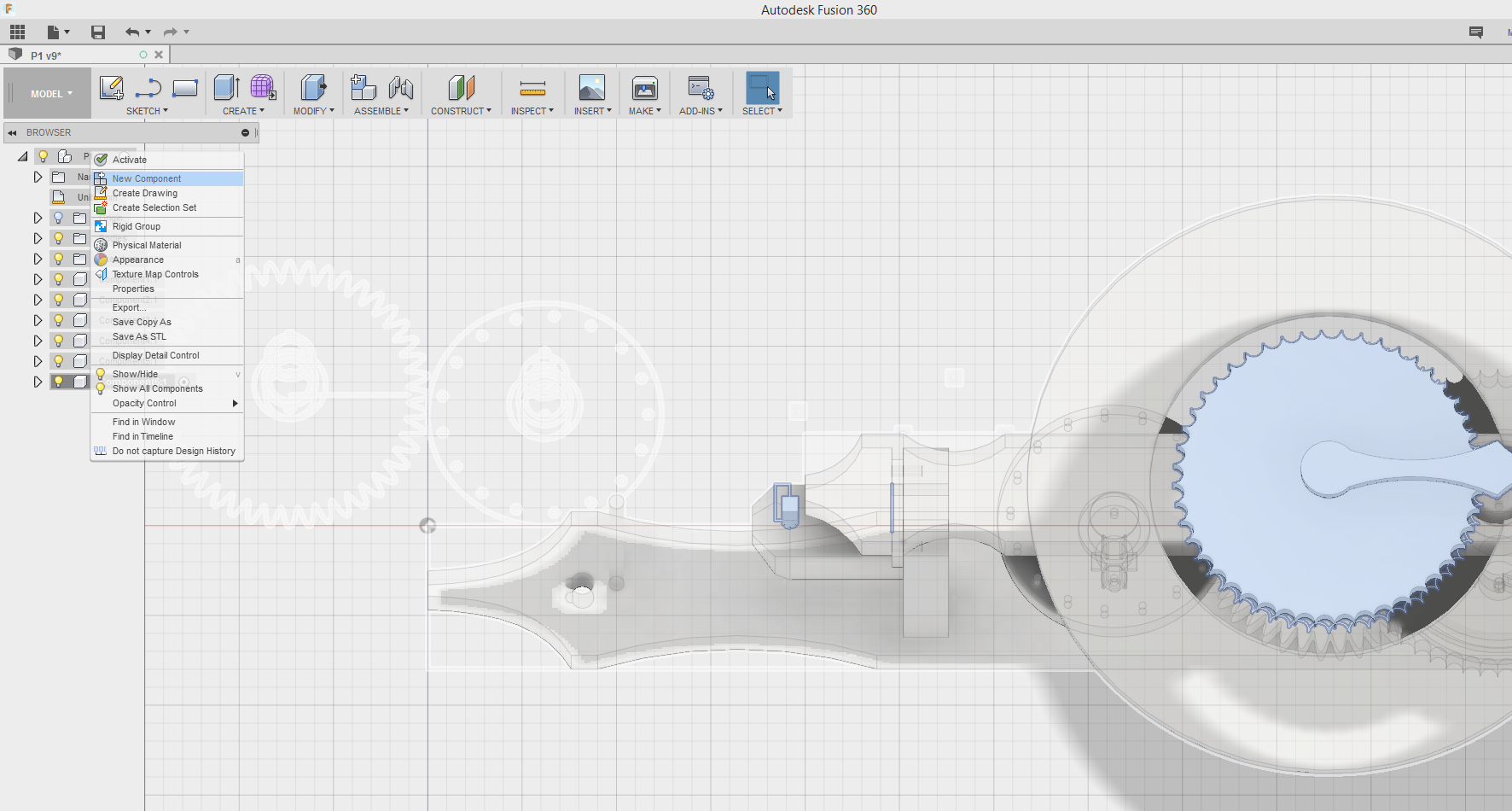
Task: Select Create Drawing from context menu
Action: coord(167,193)
